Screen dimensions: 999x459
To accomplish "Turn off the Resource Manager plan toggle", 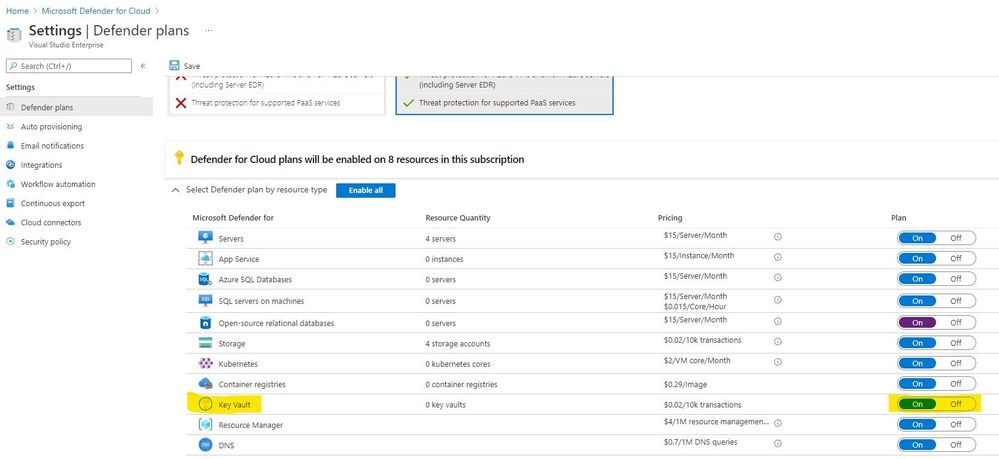I will click(956, 425).
